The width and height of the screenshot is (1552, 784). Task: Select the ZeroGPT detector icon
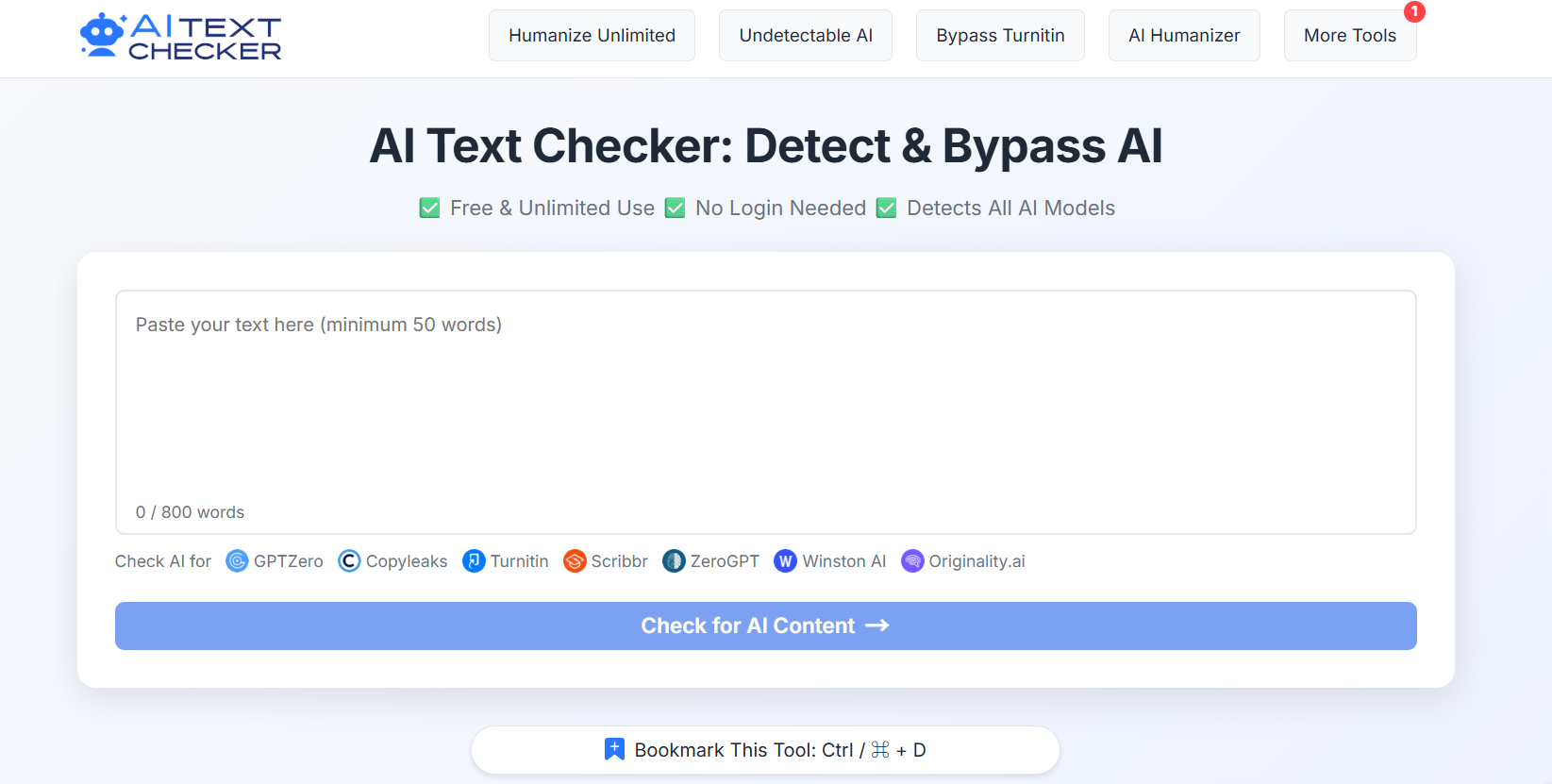tap(673, 561)
